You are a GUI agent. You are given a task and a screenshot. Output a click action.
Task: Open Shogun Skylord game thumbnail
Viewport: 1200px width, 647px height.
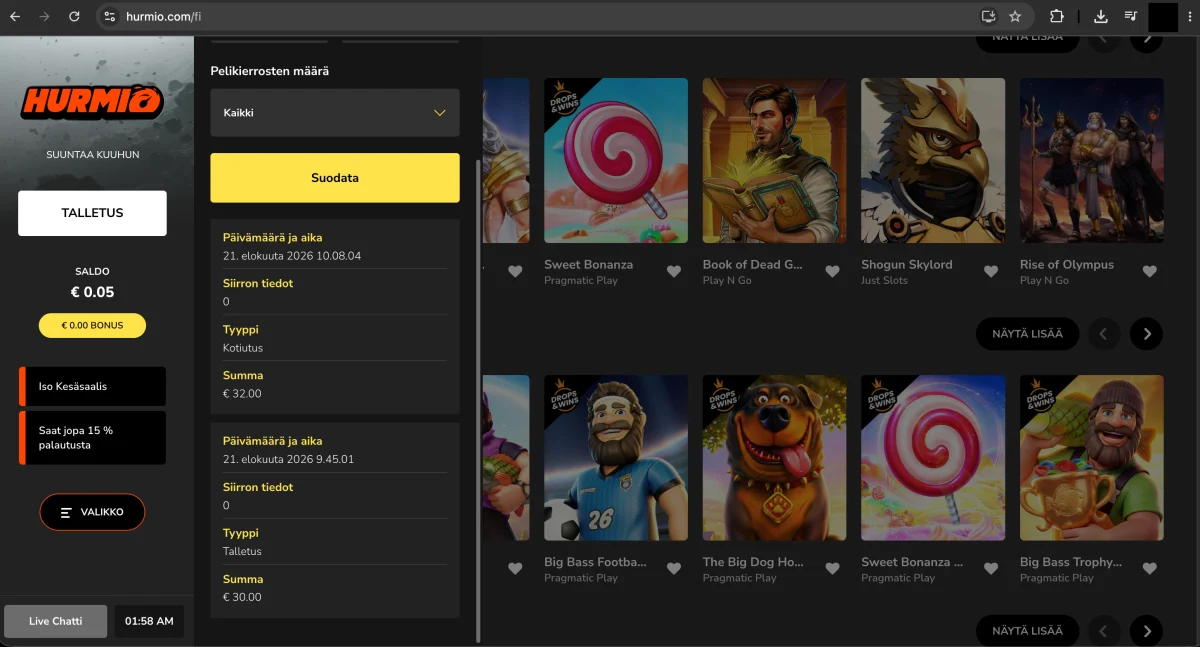click(x=933, y=160)
